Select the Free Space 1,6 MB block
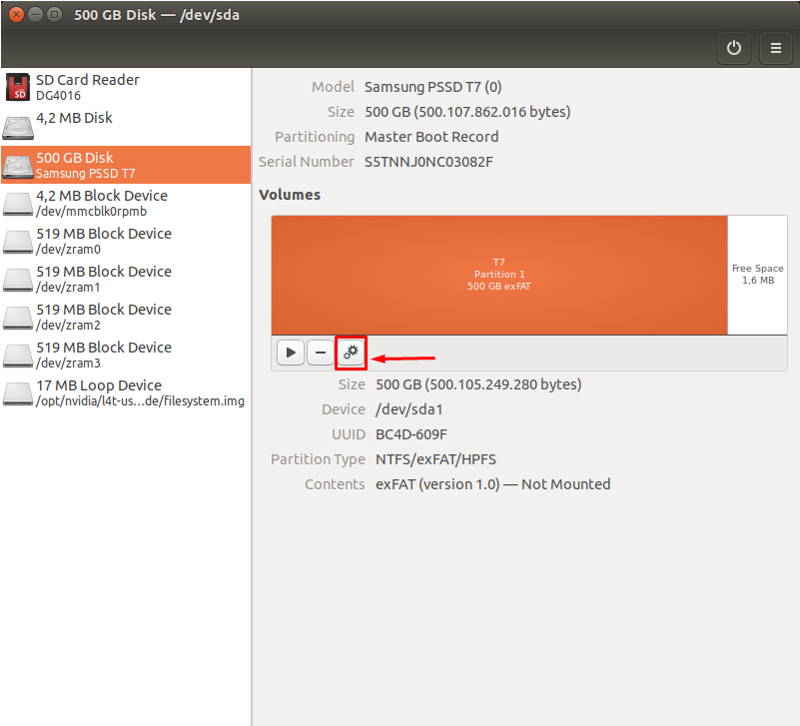Screen dimensions: 800x726 point(758,275)
